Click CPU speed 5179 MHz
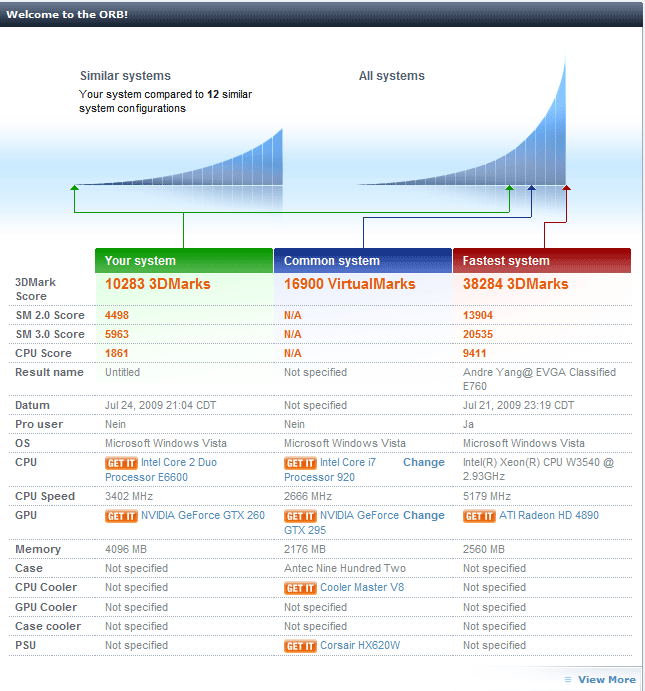Image resolution: width=645 pixels, height=691 pixels. [x=486, y=496]
